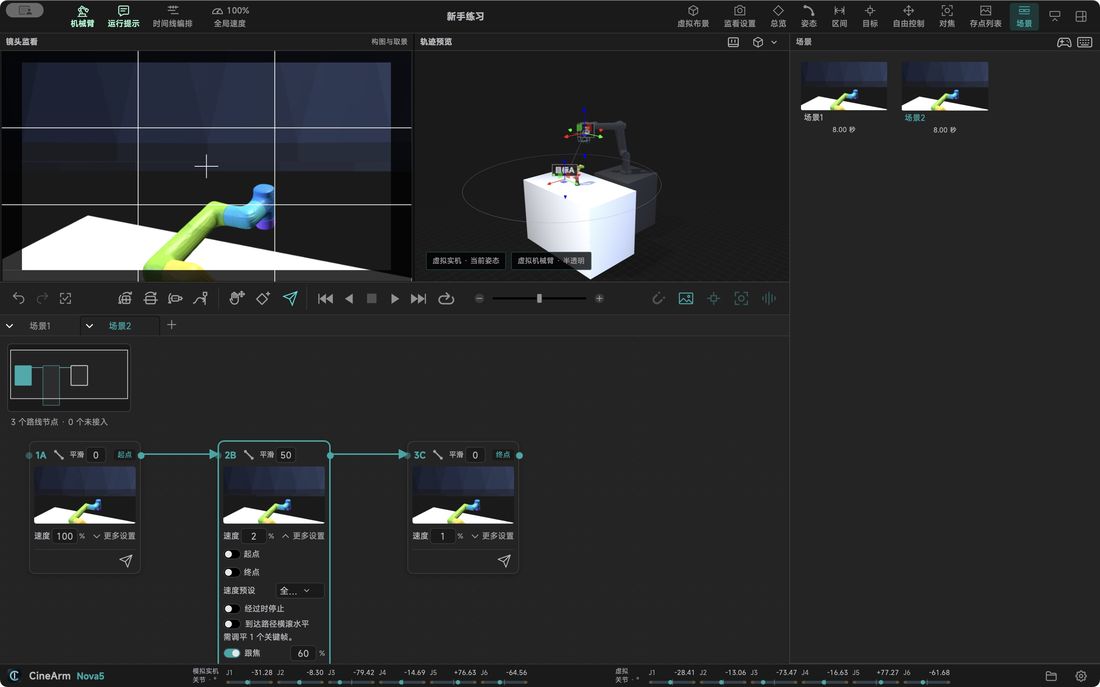Open the 速度预设 dropdown
Viewport: 1100px width, 687px height.
300,590
